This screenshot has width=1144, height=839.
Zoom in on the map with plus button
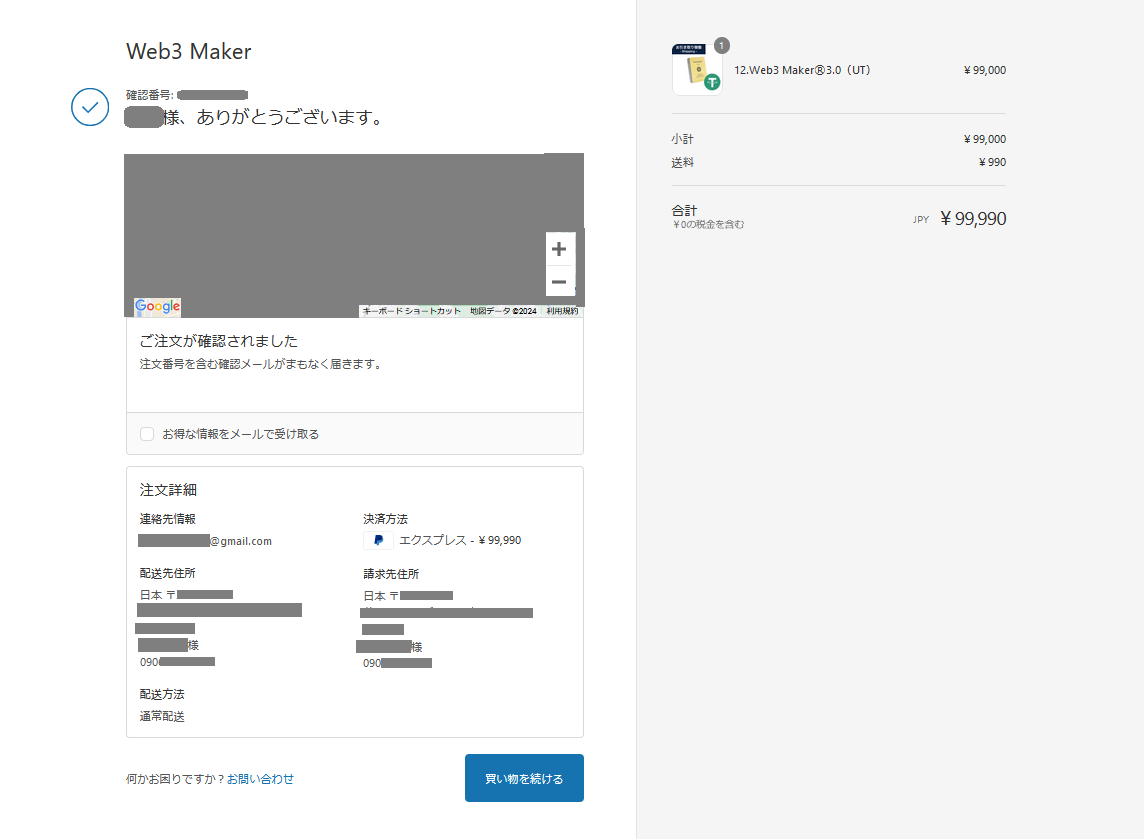click(x=560, y=250)
